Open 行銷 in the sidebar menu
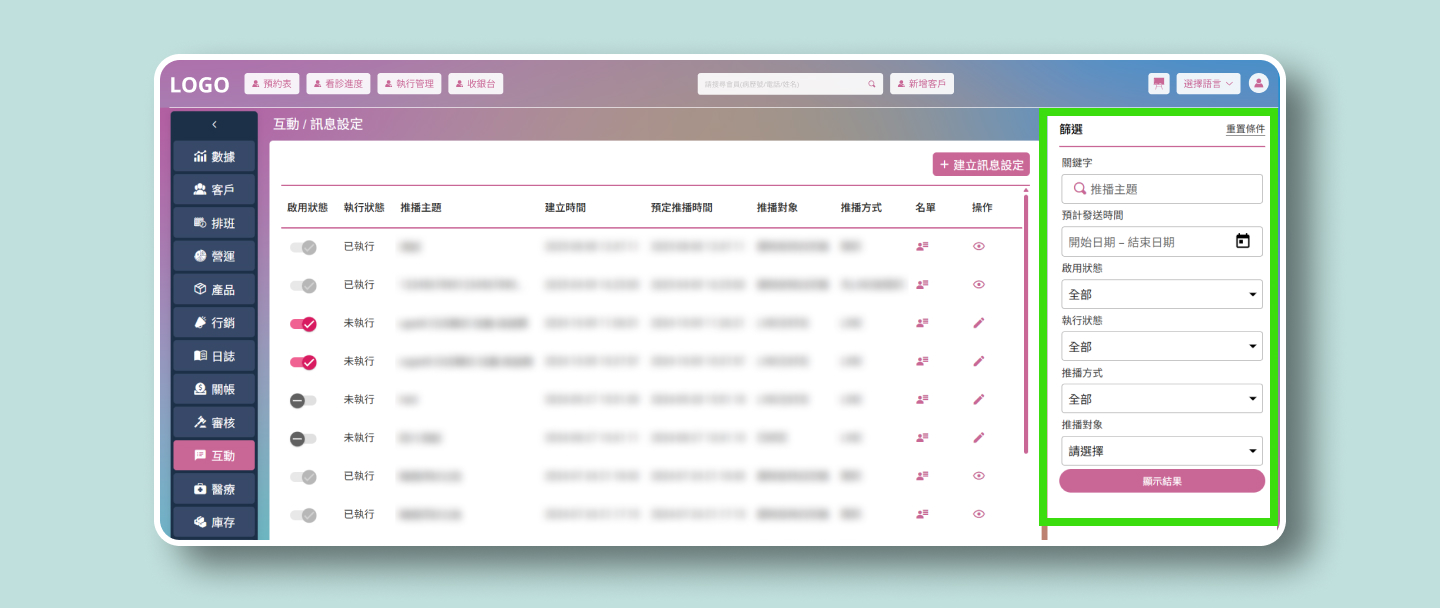The height and width of the screenshot is (608, 1440). click(214, 323)
